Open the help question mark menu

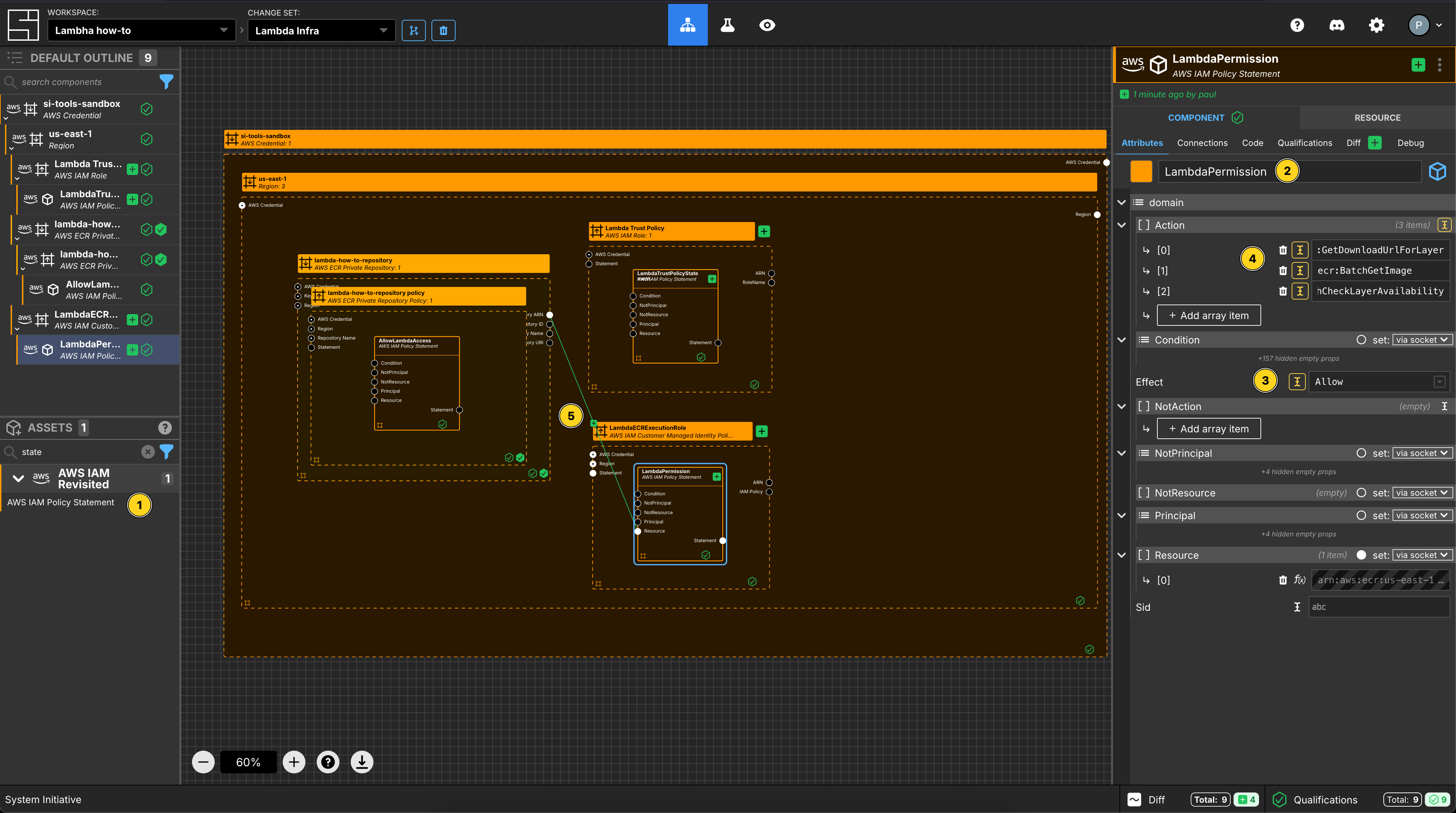click(x=1297, y=25)
